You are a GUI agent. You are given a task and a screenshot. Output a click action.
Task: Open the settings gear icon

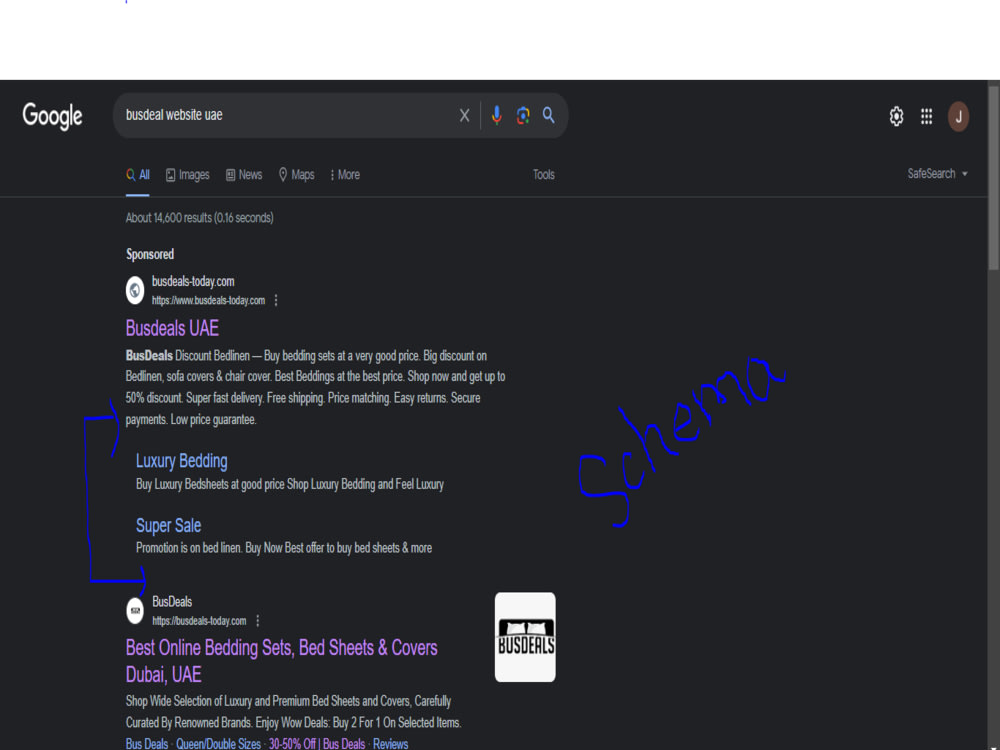click(x=896, y=117)
